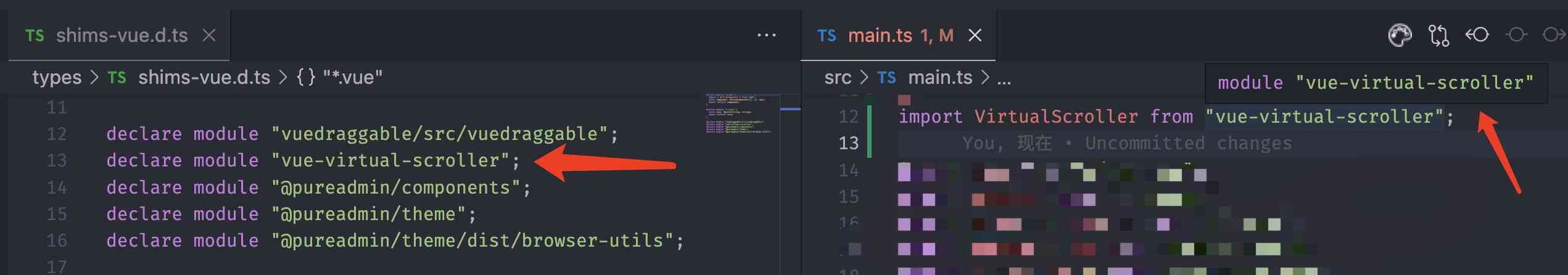Click the middle commit circle icon
1568x275 pixels.
pyautogui.click(x=1516, y=35)
